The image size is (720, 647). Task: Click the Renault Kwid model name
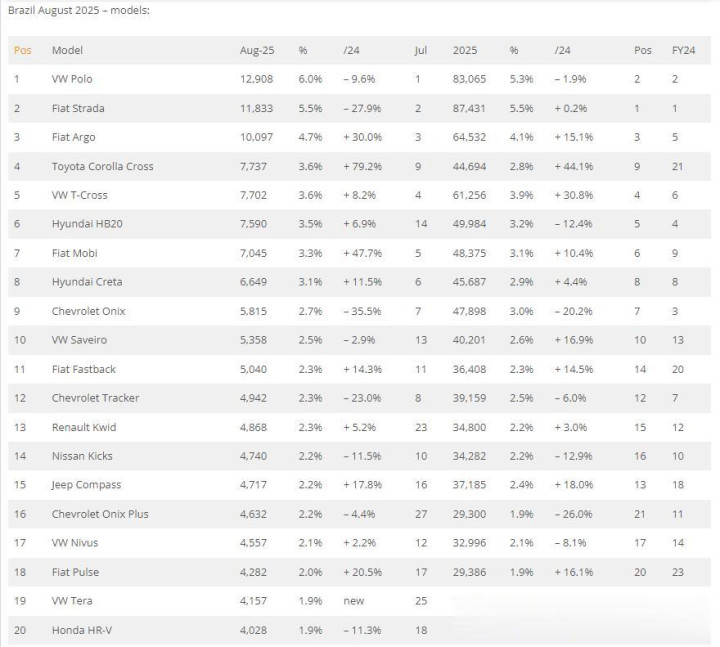click(x=84, y=427)
